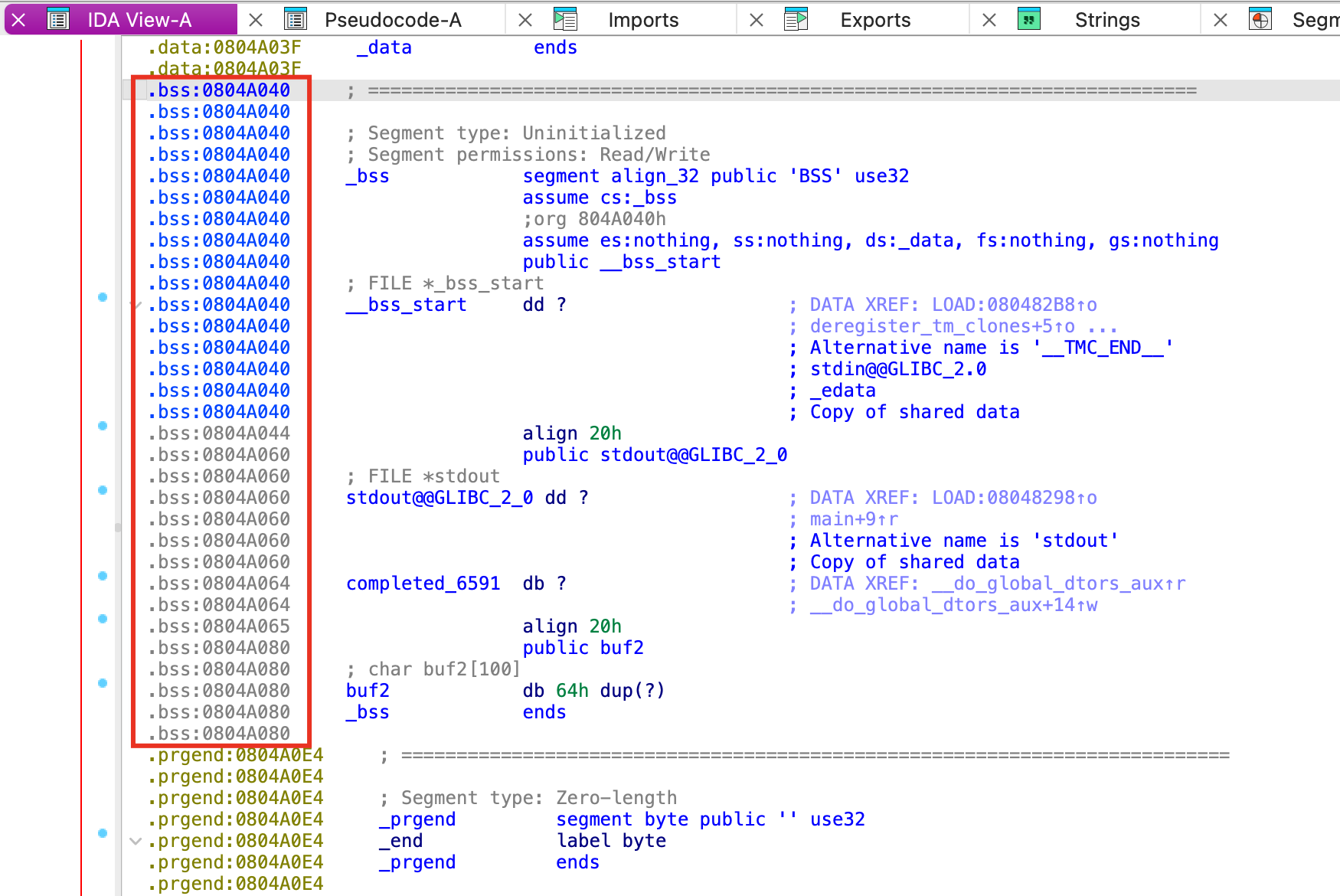Switch to the Imports tab

pos(643,20)
